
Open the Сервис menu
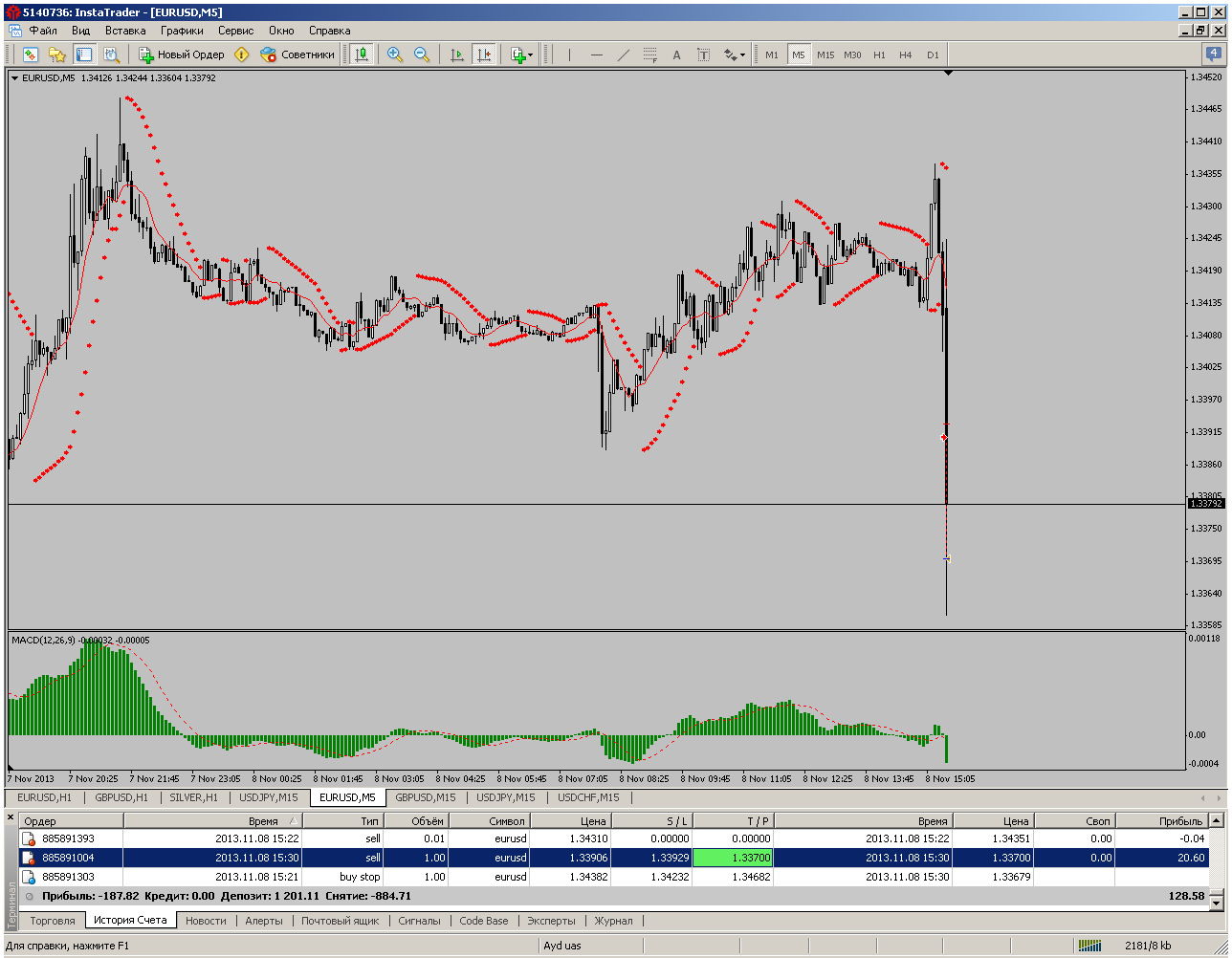(236, 31)
